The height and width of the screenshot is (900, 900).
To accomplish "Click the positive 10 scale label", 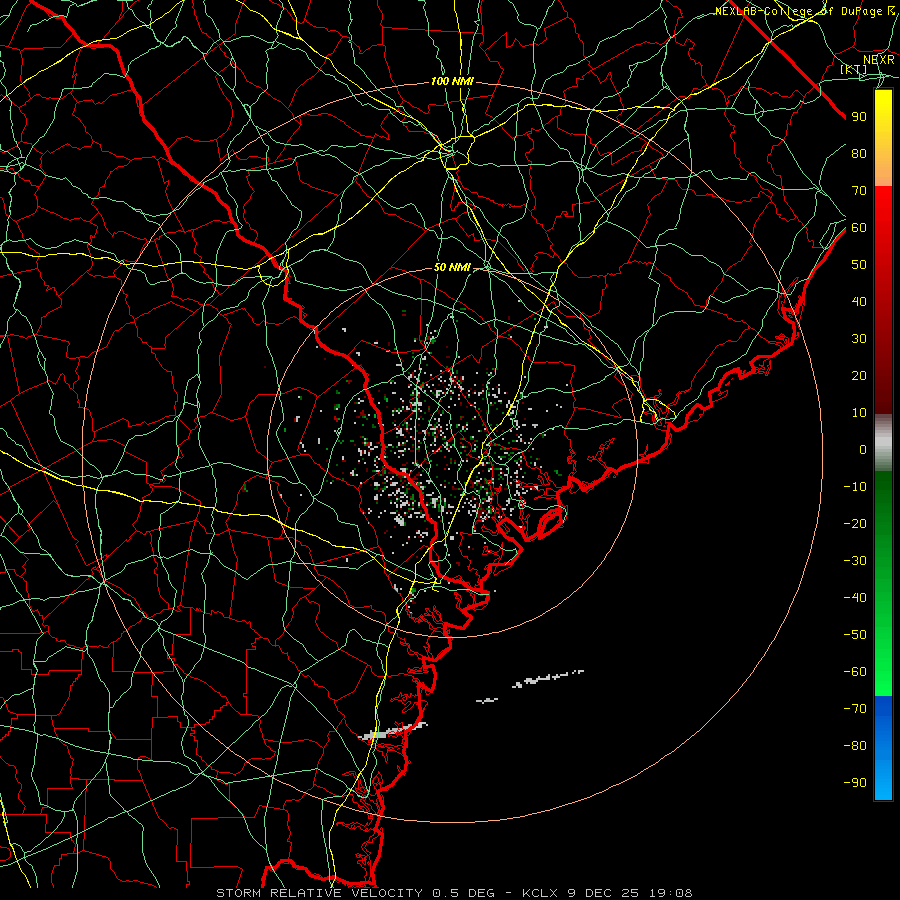I will point(859,413).
